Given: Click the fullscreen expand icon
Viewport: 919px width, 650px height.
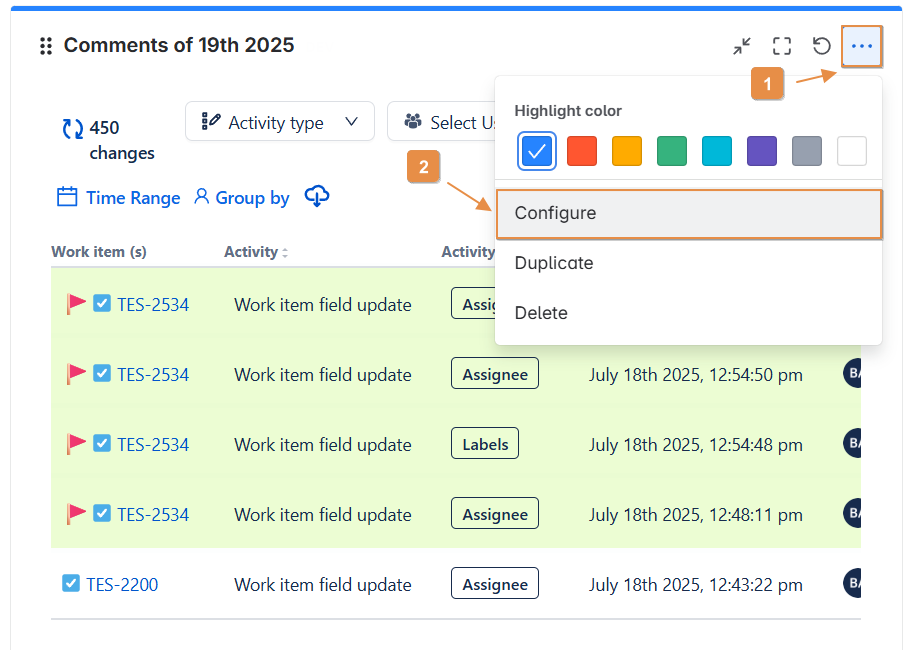Looking at the screenshot, I should (782, 46).
